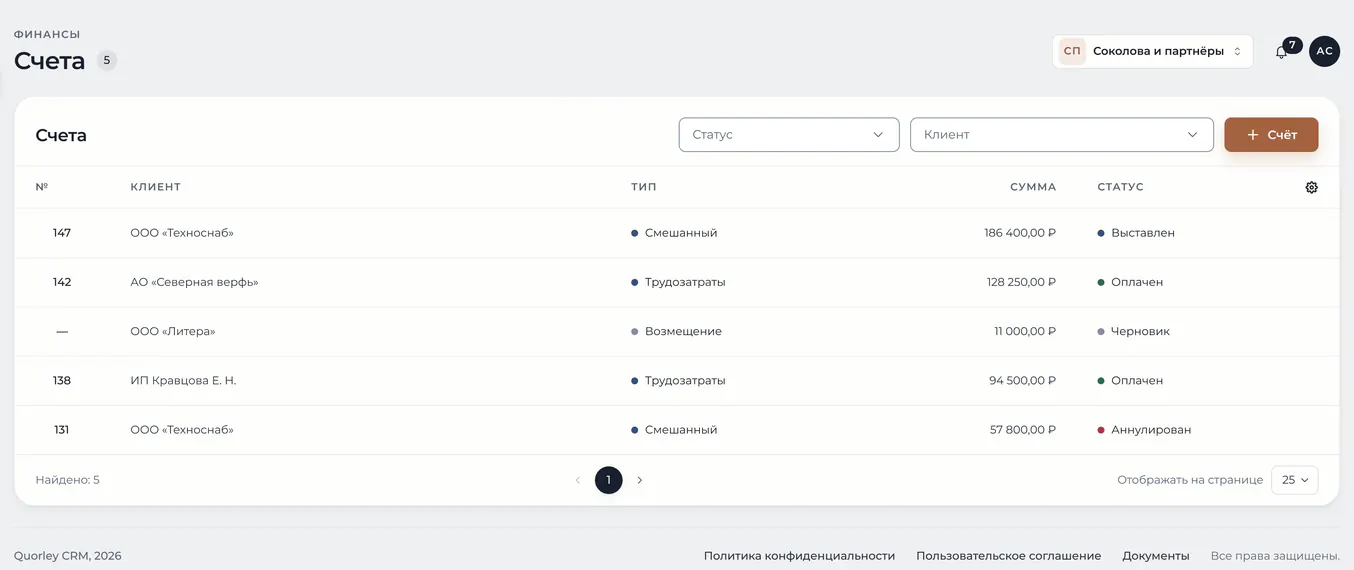
Task: Click the Найдено: 5 counter
Action: [x=67, y=480]
